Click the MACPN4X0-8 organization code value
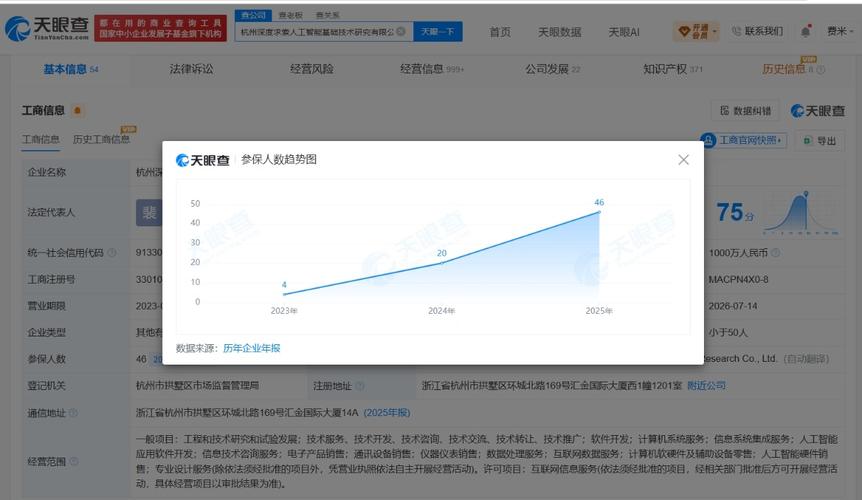Image resolution: width=862 pixels, height=500 pixels. 738,279
